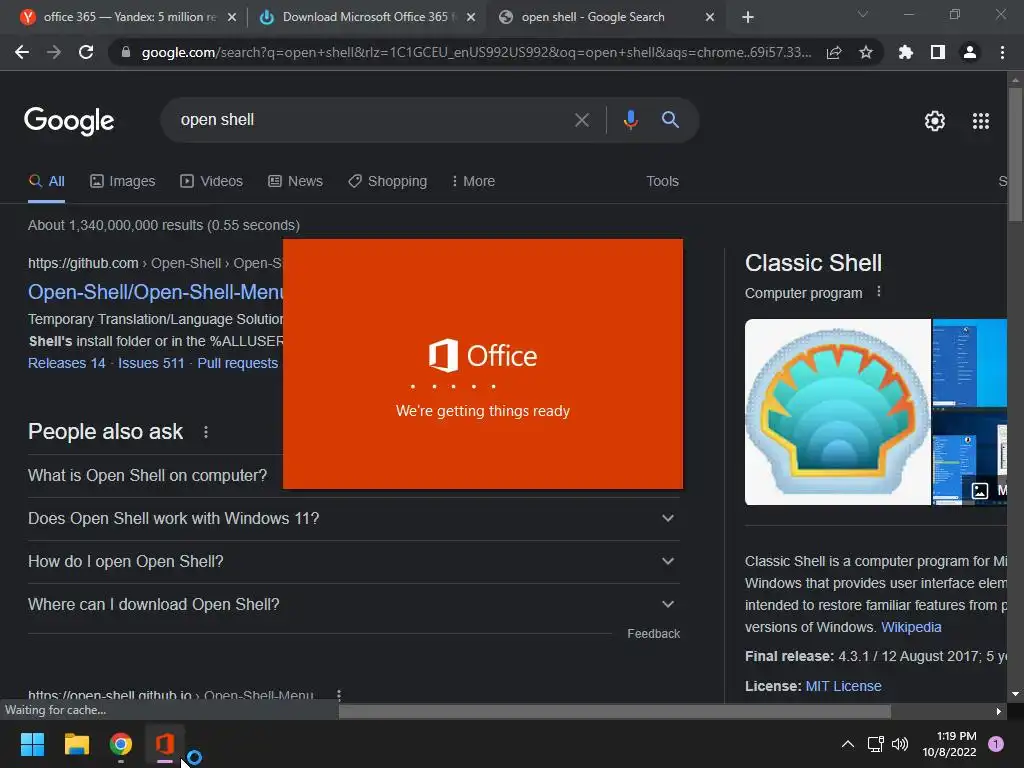Start voice search with microphone

click(x=630, y=120)
